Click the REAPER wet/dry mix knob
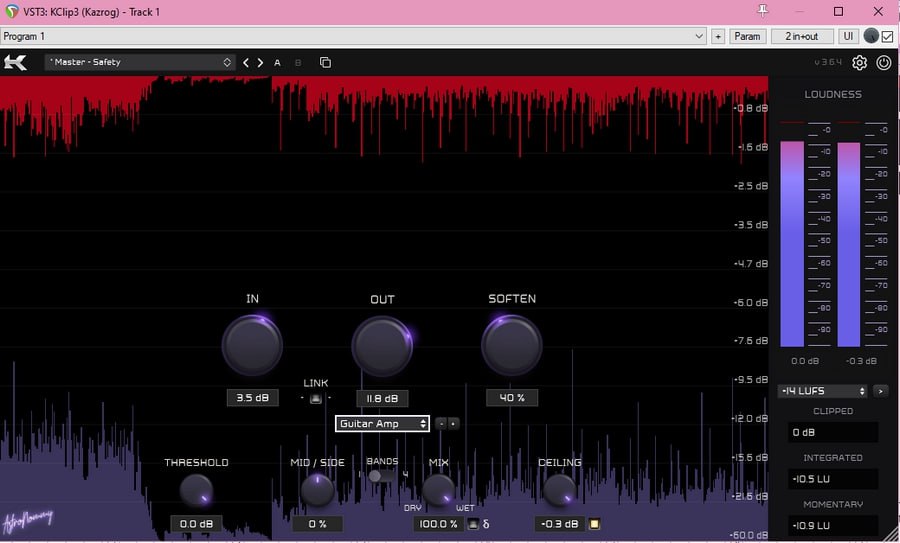The width and height of the screenshot is (900, 543). [x=871, y=36]
